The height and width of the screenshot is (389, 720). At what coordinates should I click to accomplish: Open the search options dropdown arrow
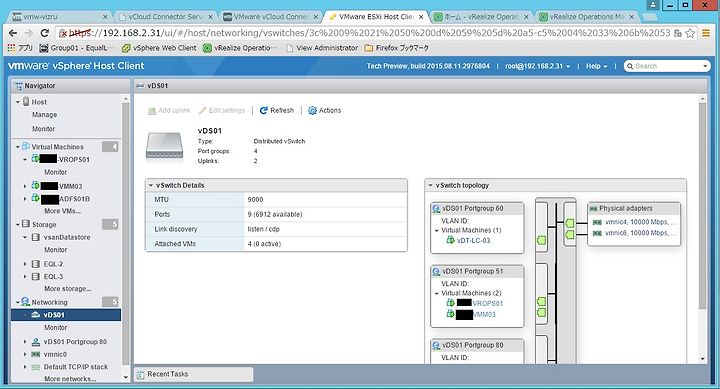(x=705, y=66)
